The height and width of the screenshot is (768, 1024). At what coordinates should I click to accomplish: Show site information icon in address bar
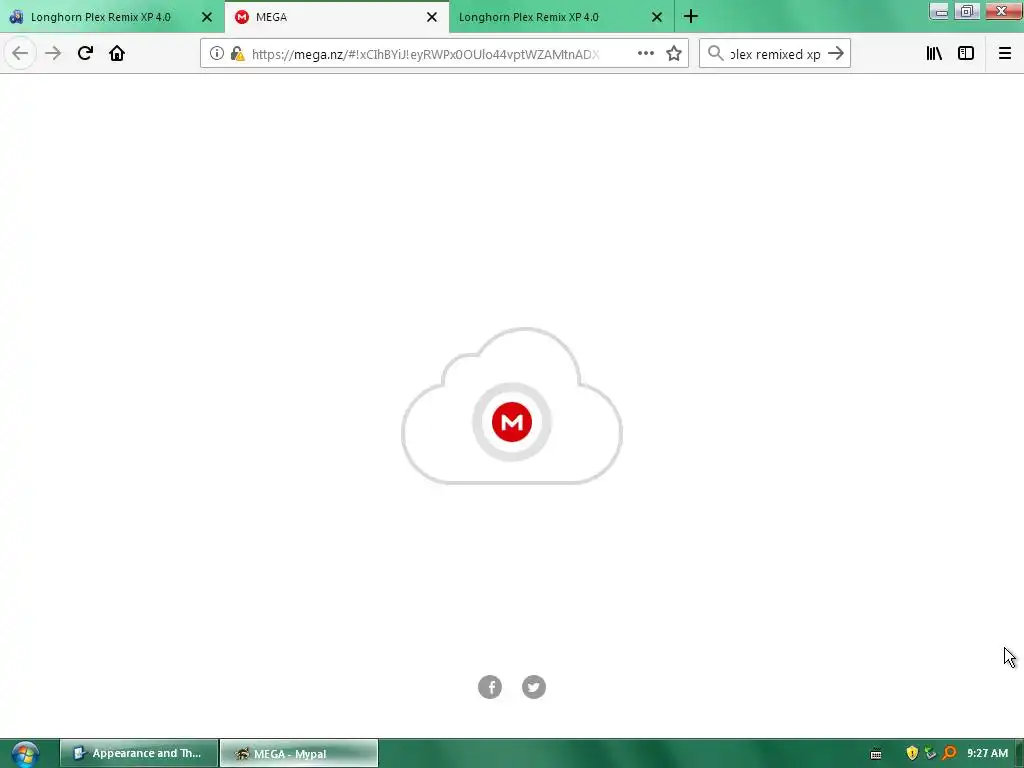[x=217, y=54]
